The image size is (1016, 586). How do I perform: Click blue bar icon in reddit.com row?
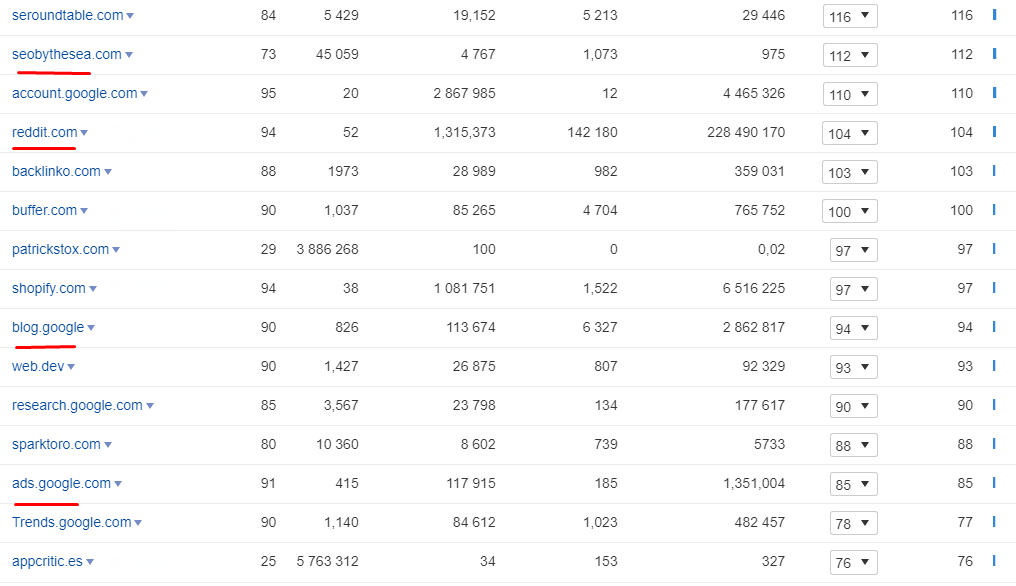994,132
